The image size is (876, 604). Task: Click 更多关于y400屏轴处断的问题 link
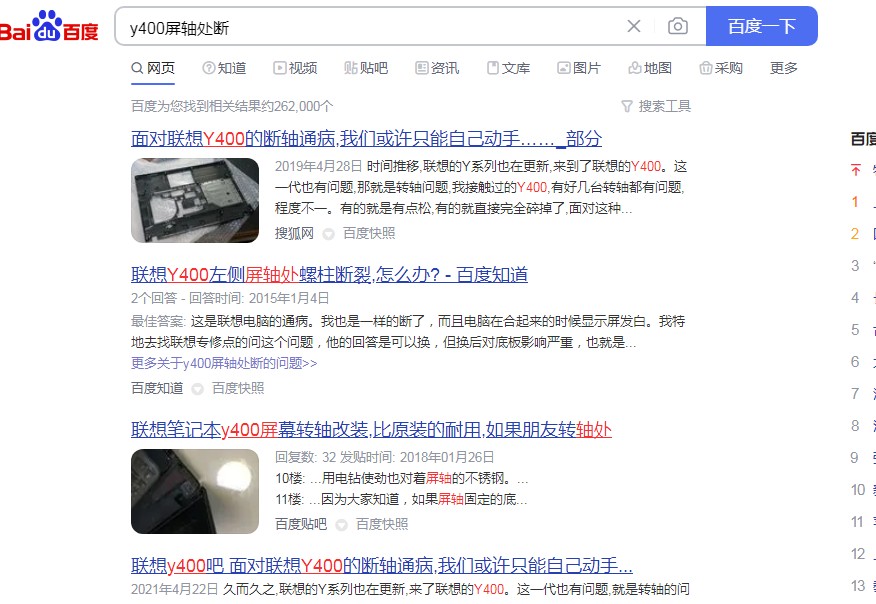pos(224,363)
